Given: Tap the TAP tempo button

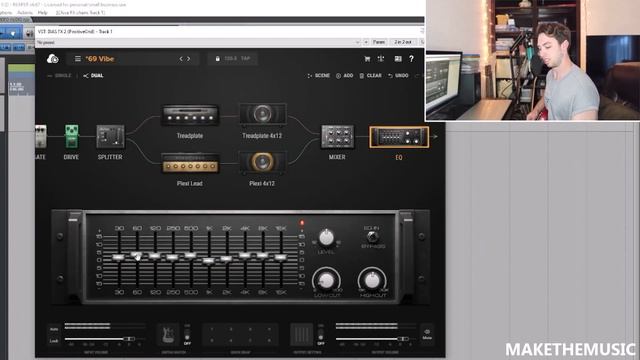Looking at the screenshot, I should point(245,59).
